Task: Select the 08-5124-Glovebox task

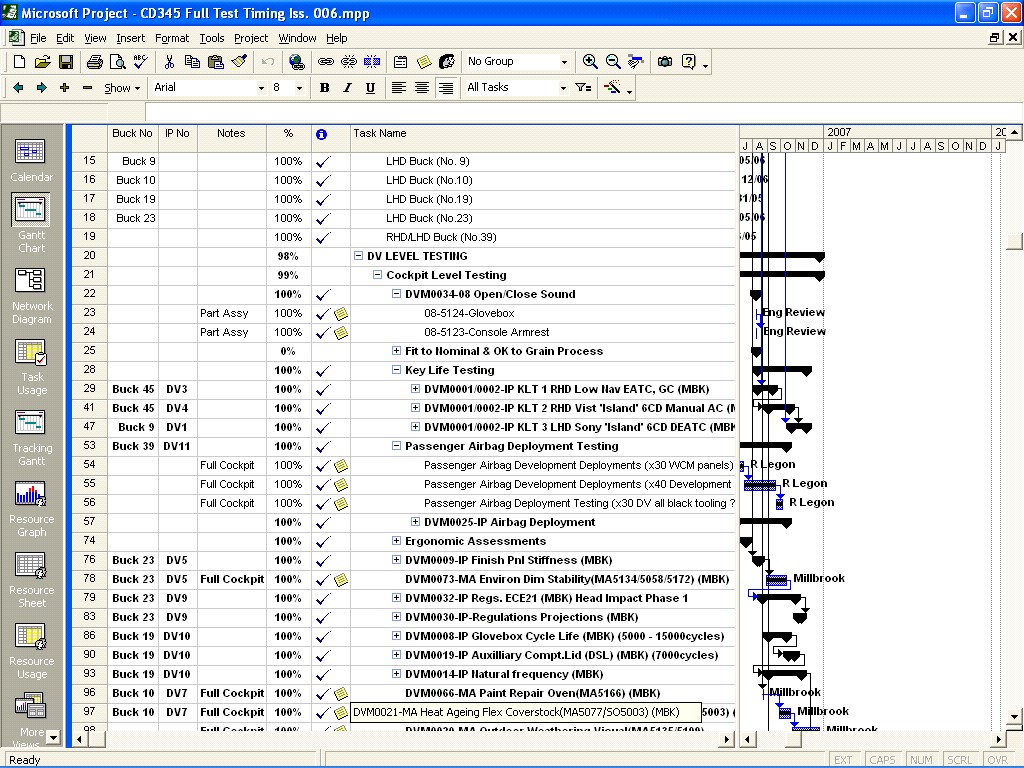Action: pyautogui.click(x=469, y=313)
